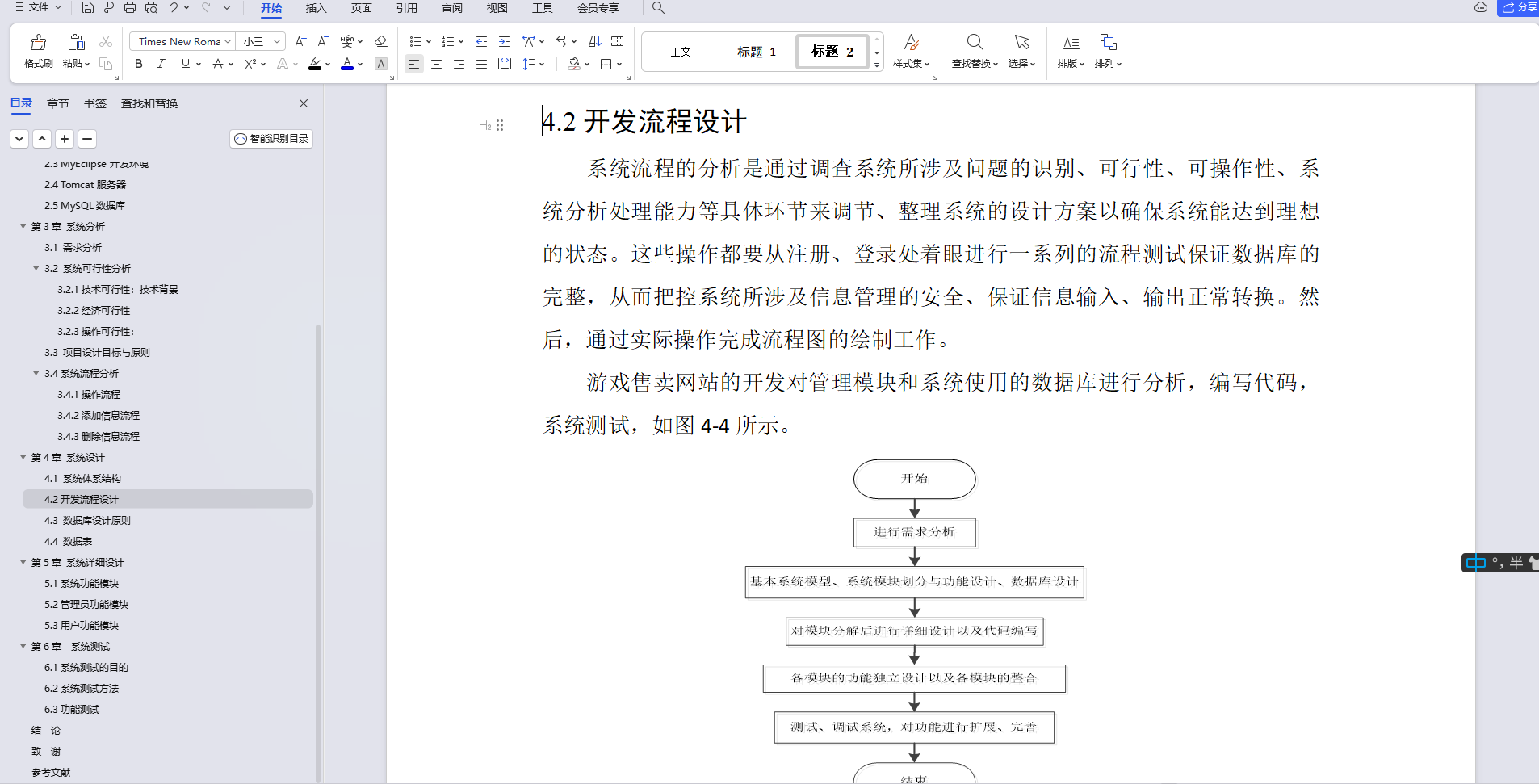
Task: Click the plus button to promote outline level
Action: tap(65, 139)
